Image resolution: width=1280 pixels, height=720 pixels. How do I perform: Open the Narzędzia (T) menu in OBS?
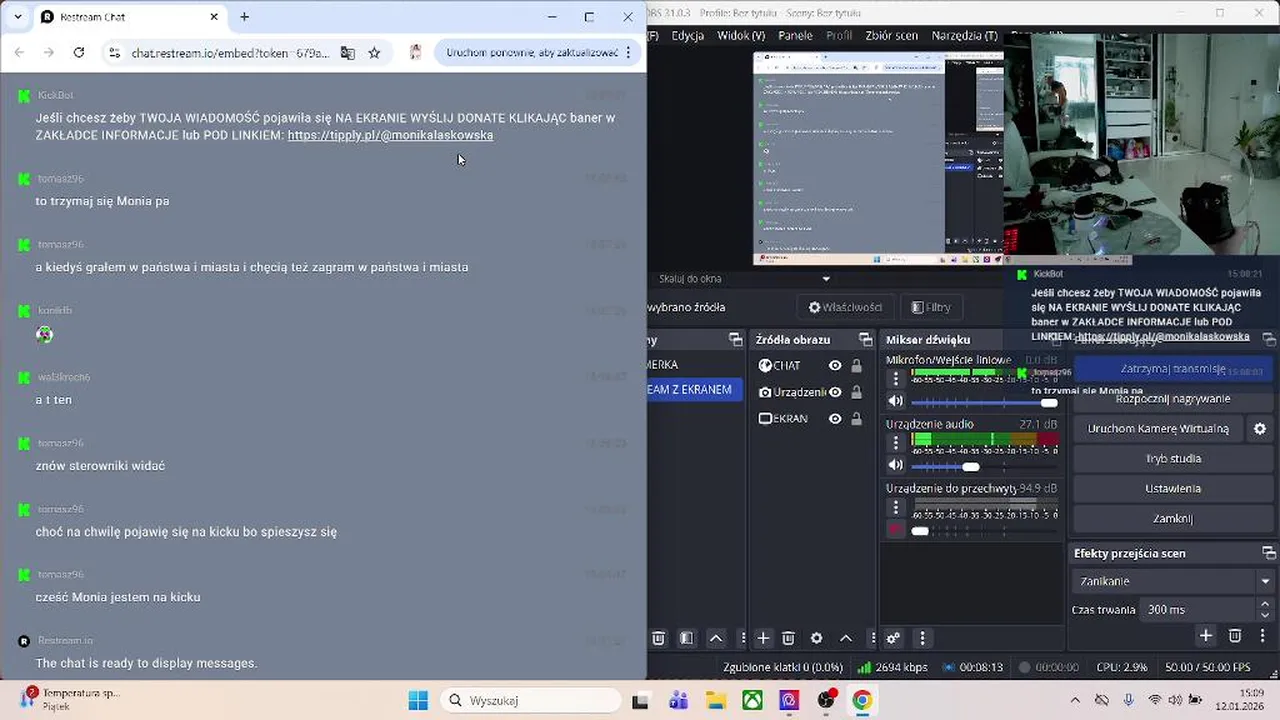tap(964, 35)
